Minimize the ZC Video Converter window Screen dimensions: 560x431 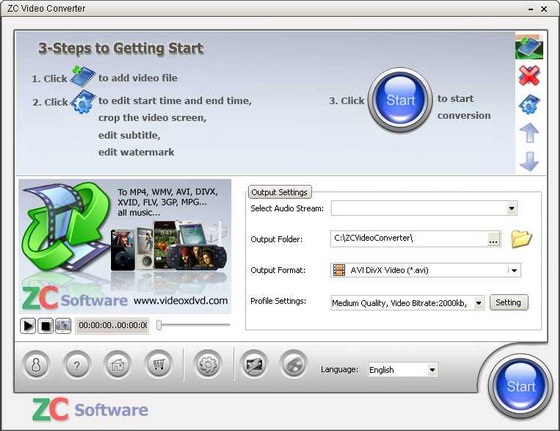point(531,9)
